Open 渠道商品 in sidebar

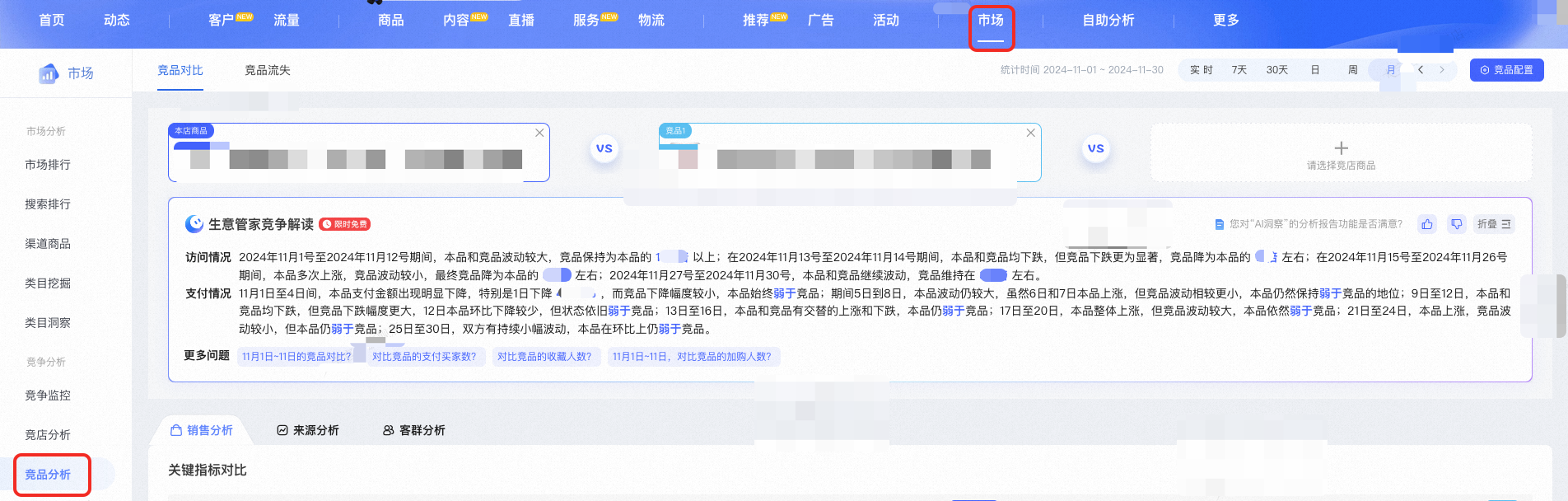tap(48, 244)
